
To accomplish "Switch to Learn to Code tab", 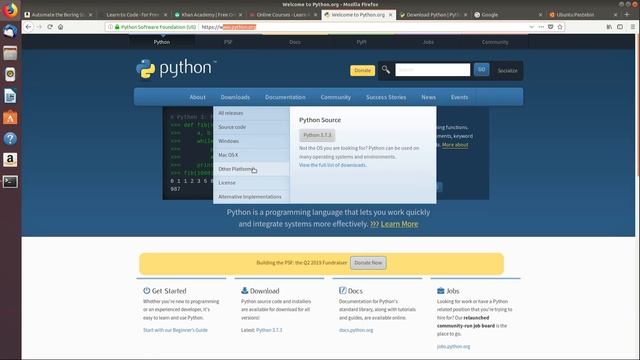I will [x=133, y=15].
